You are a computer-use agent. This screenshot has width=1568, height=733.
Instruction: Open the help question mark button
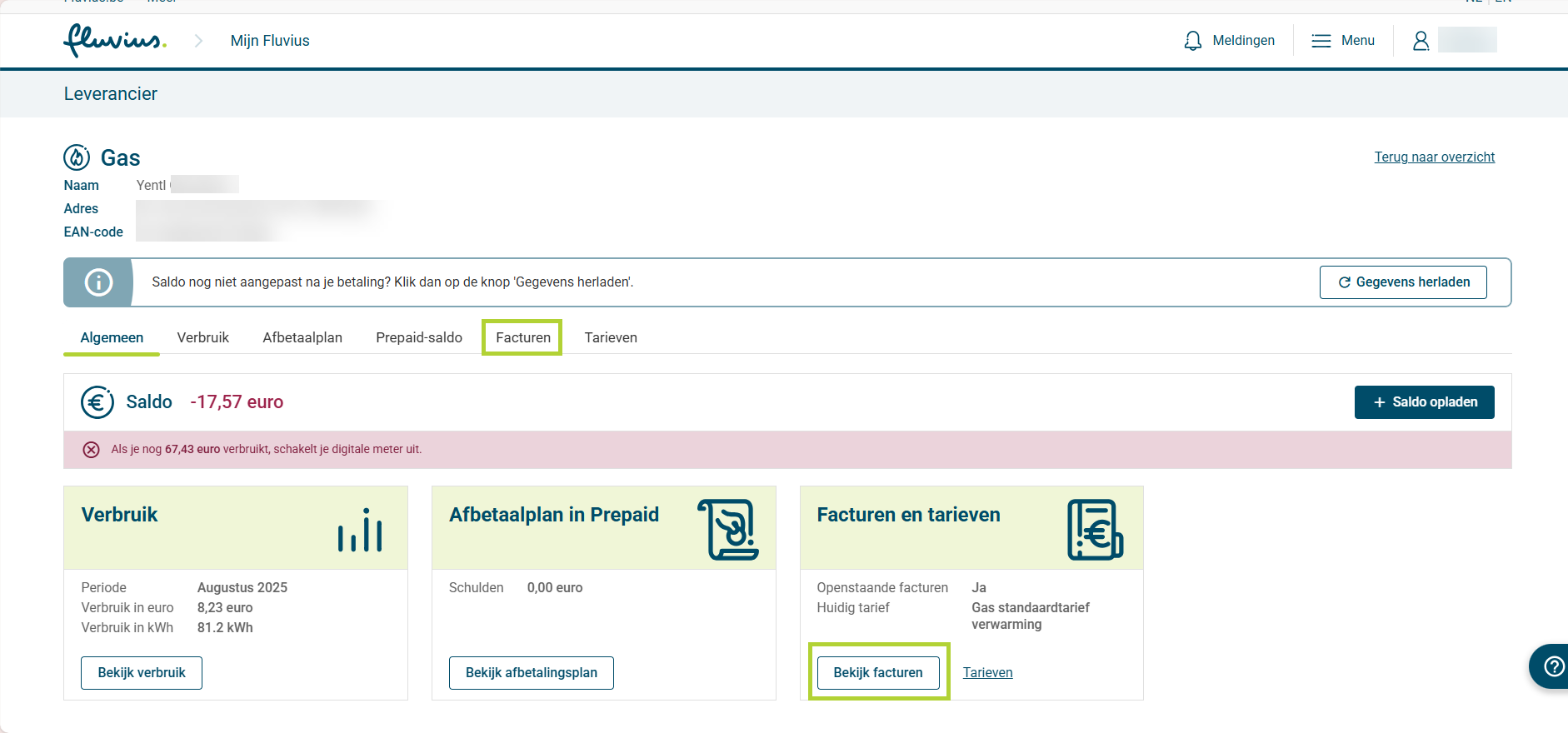(x=1553, y=666)
